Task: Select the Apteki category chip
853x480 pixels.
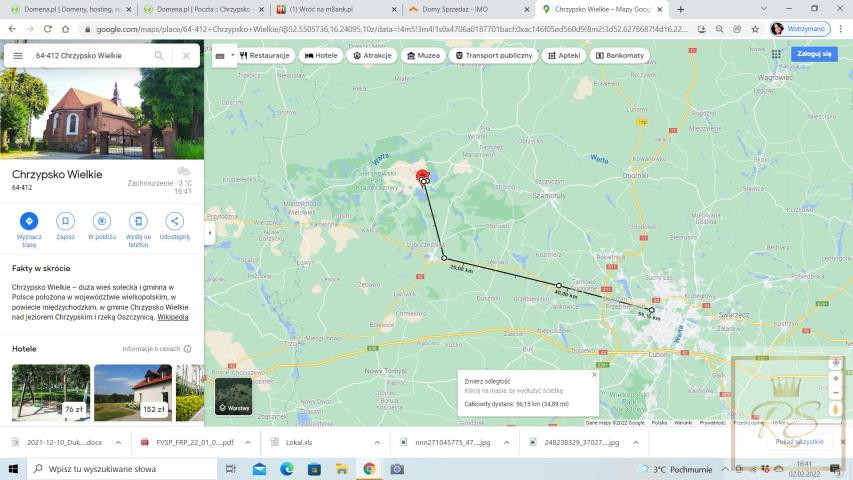Action: [564, 56]
